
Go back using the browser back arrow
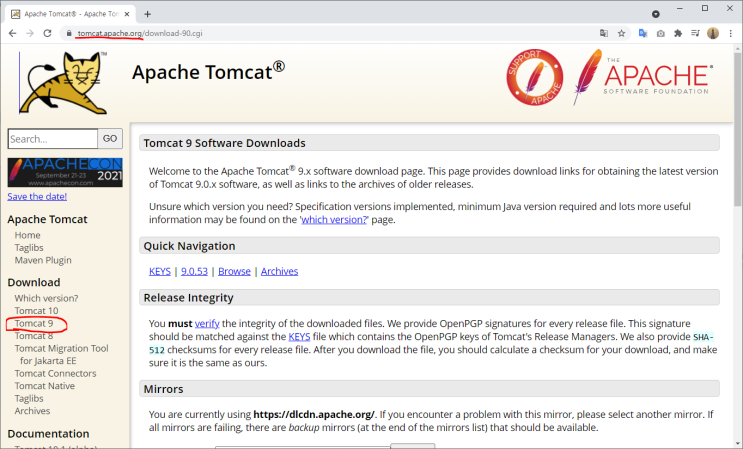(12, 33)
